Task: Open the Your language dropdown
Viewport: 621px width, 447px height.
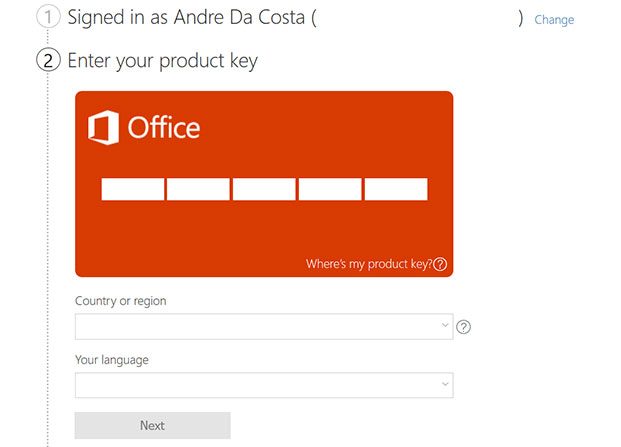Action: (x=264, y=385)
